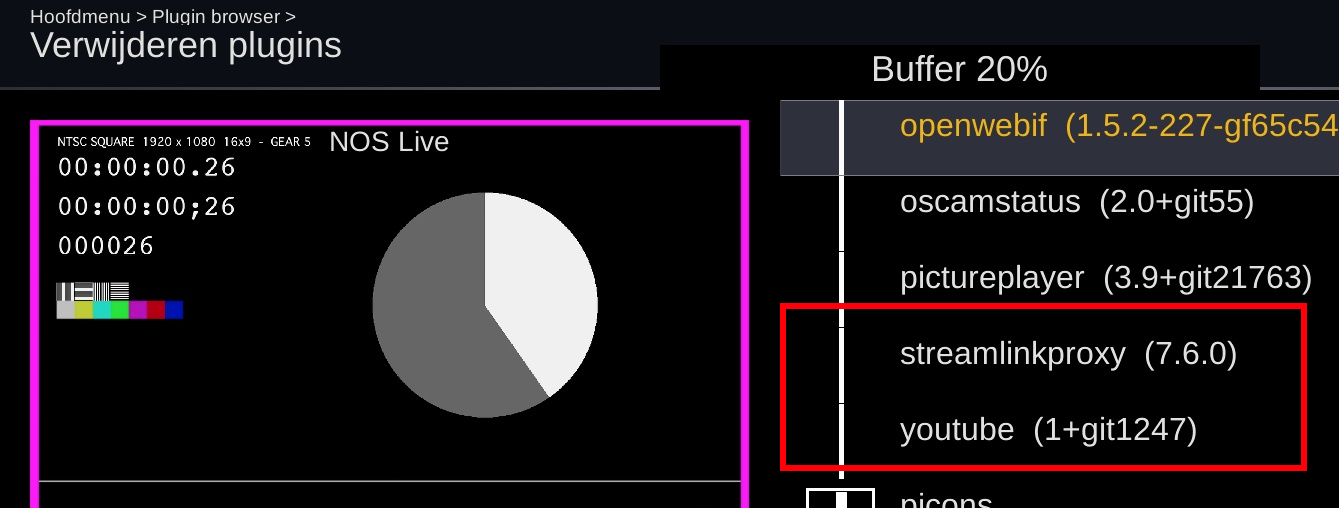The image size is (1339, 508).
Task: Click the resolution test pattern icon
Action: [93, 292]
